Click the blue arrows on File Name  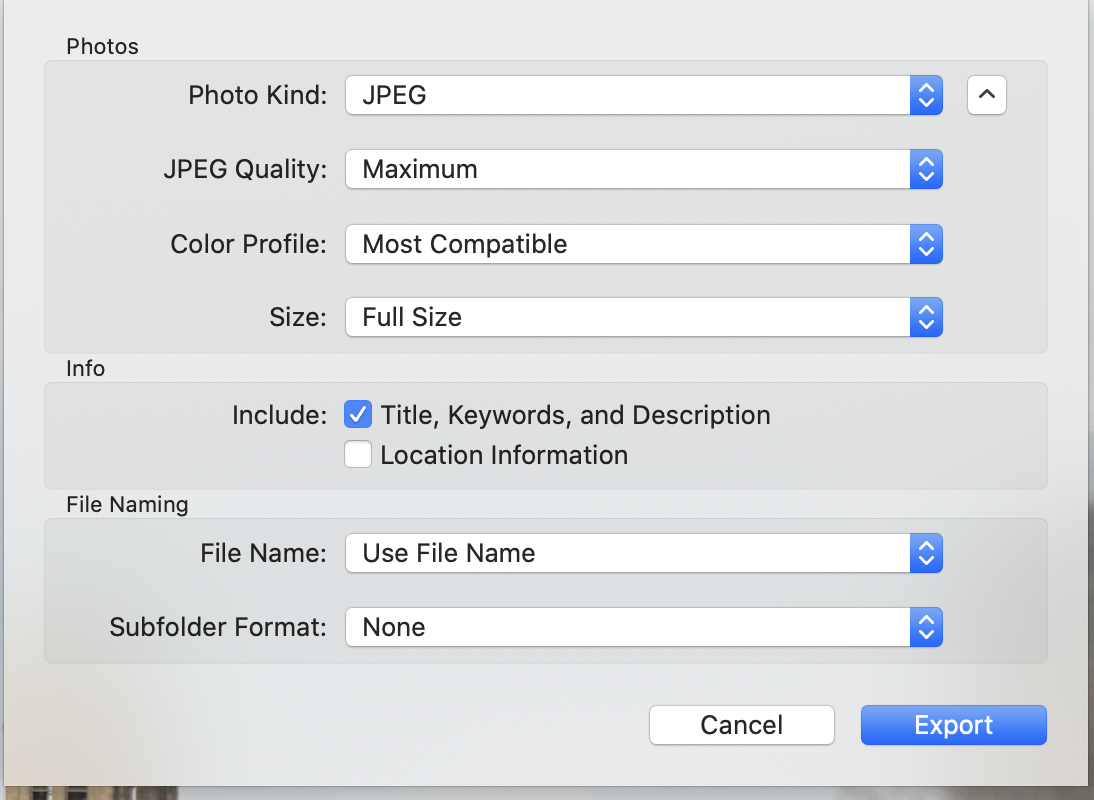(x=926, y=553)
